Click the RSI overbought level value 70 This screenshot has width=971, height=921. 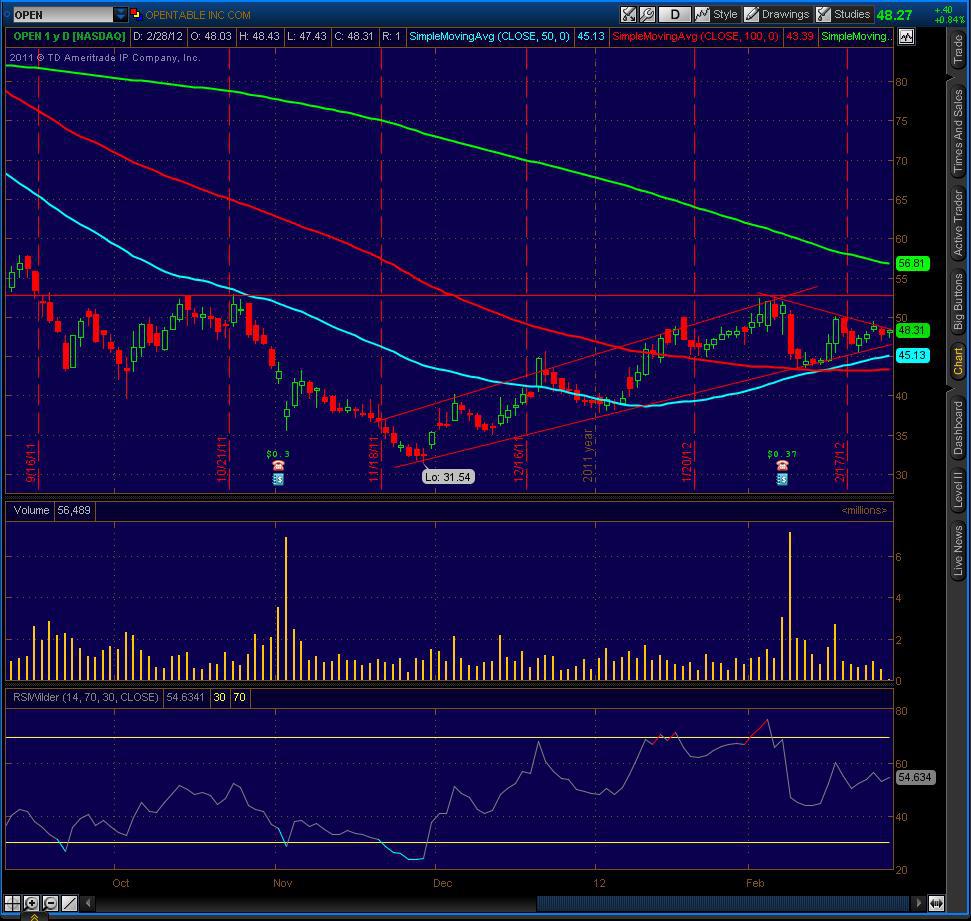239,697
